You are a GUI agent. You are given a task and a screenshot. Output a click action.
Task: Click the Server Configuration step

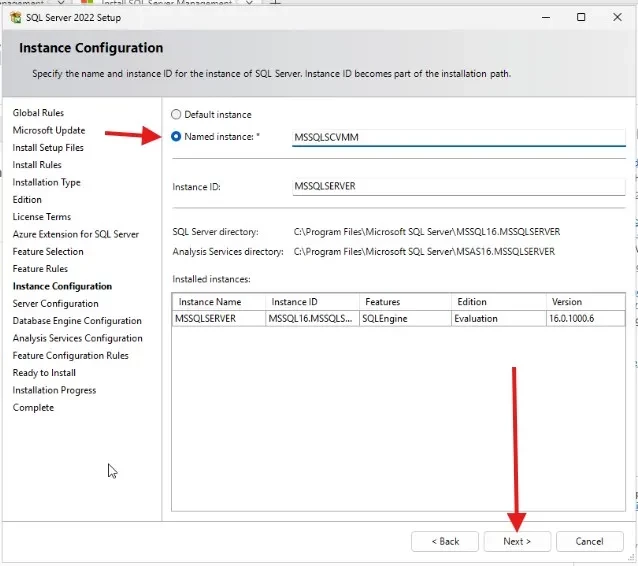(x=55, y=304)
